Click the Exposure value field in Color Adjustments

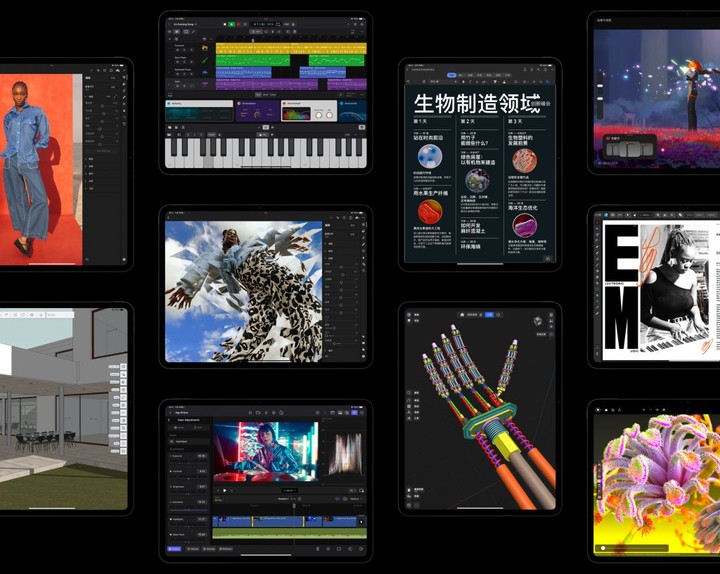[201, 455]
